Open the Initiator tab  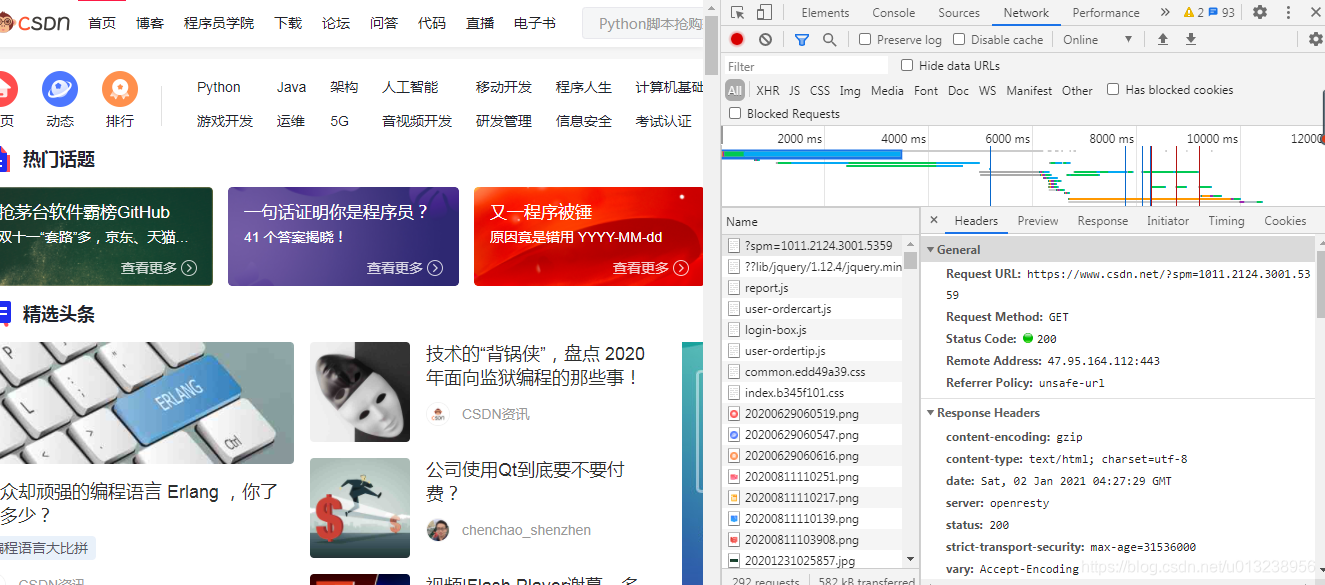(x=1168, y=221)
